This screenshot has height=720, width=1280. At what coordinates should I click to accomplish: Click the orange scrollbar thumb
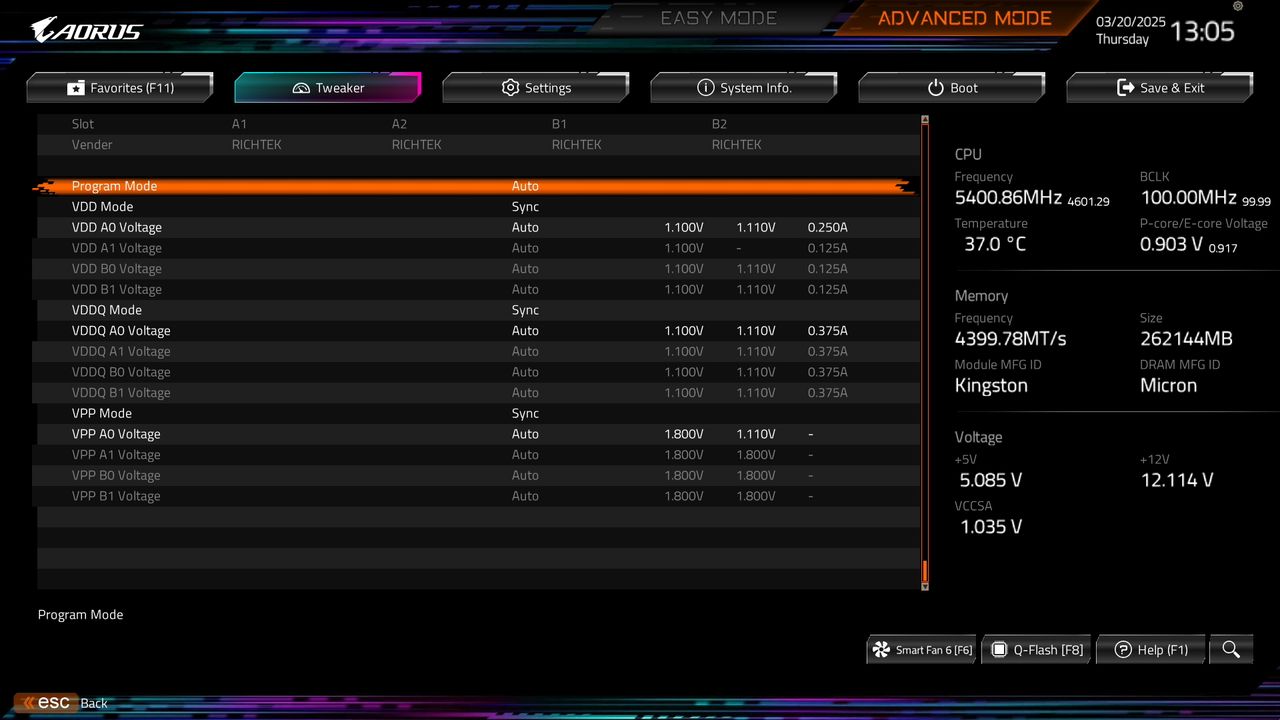(x=925, y=571)
